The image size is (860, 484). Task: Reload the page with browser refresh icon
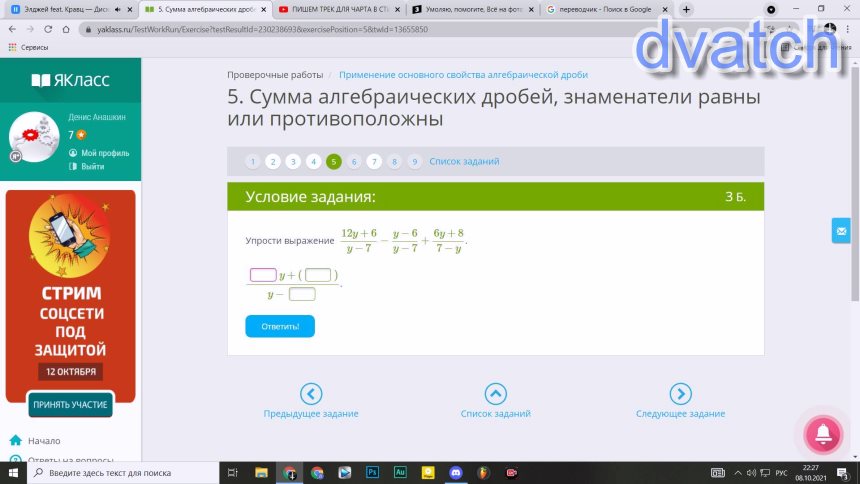[46, 30]
